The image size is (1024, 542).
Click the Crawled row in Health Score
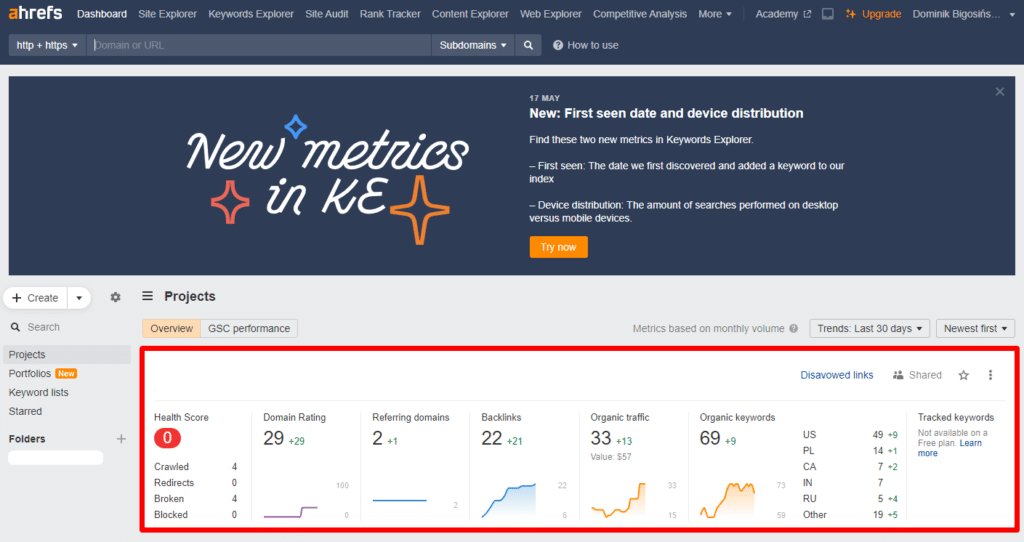196,467
